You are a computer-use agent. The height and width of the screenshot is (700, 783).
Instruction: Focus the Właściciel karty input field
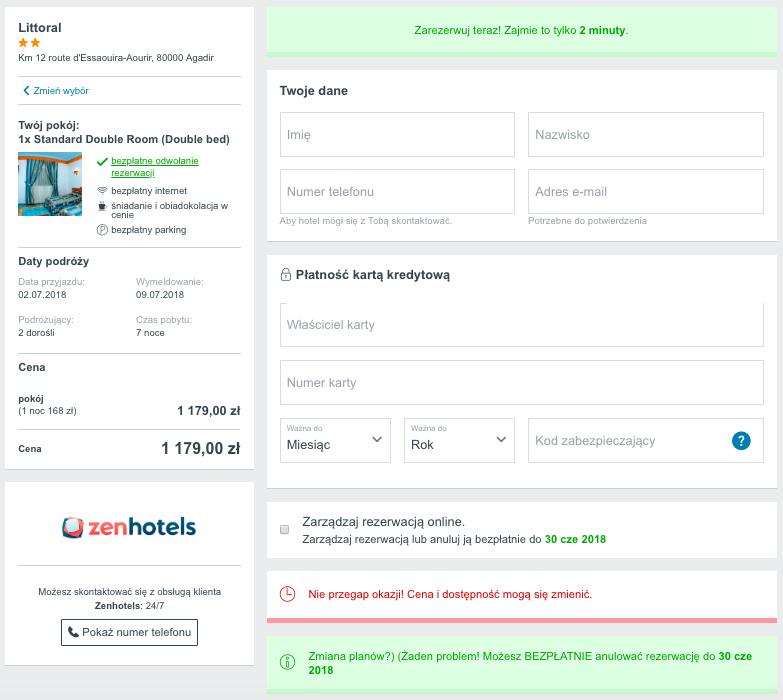pyautogui.click(x=522, y=325)
